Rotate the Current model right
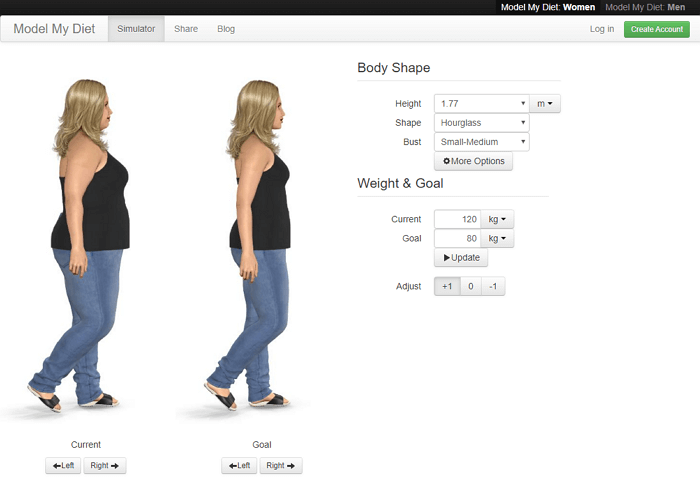700x488 pixels. coord(105,465)
